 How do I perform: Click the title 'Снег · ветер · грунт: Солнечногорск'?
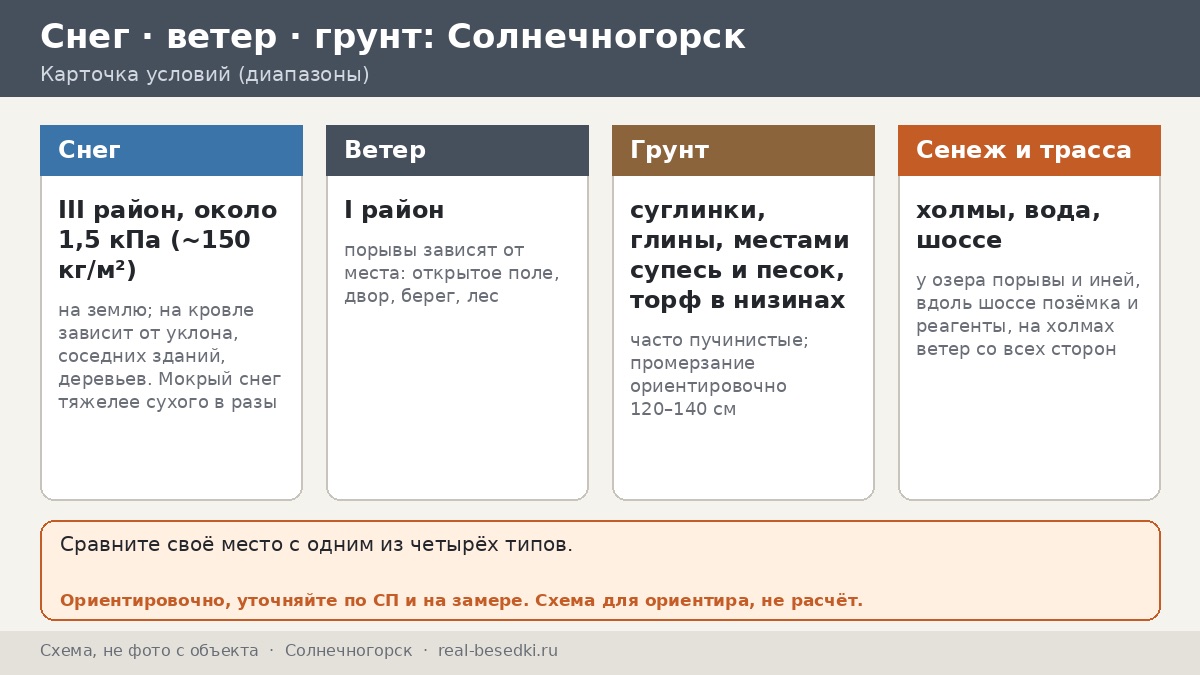(x=392, y=37)
